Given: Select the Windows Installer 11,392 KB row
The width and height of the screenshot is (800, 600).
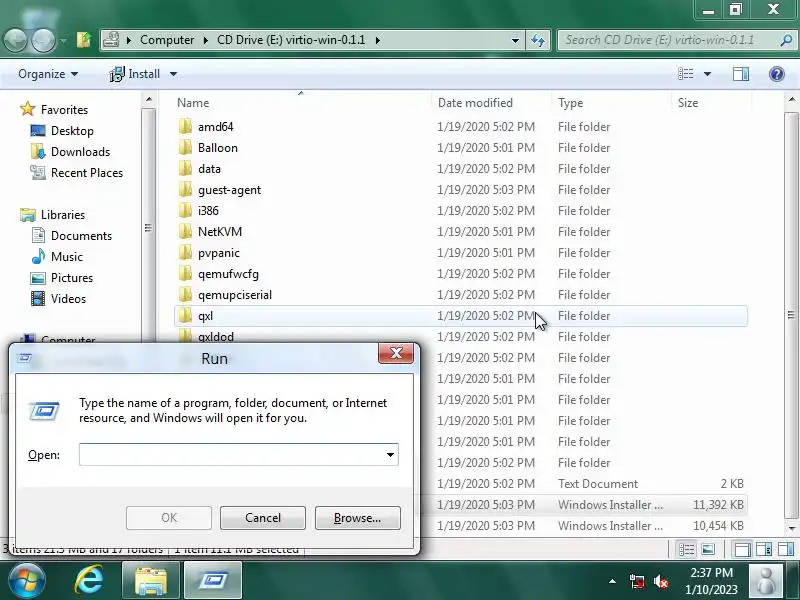Looking at the screenshot, I should pos(583,505).
